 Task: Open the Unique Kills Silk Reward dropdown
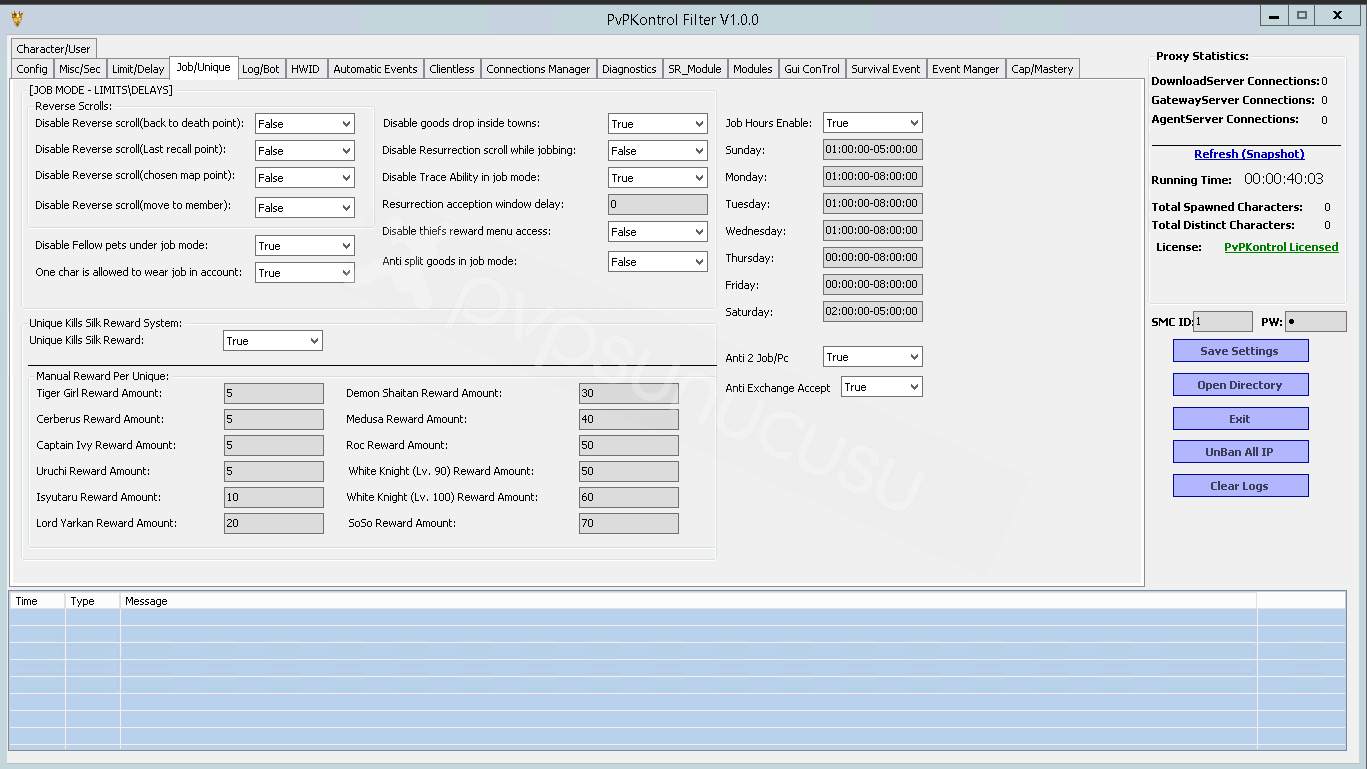click(x=273, y=341)
